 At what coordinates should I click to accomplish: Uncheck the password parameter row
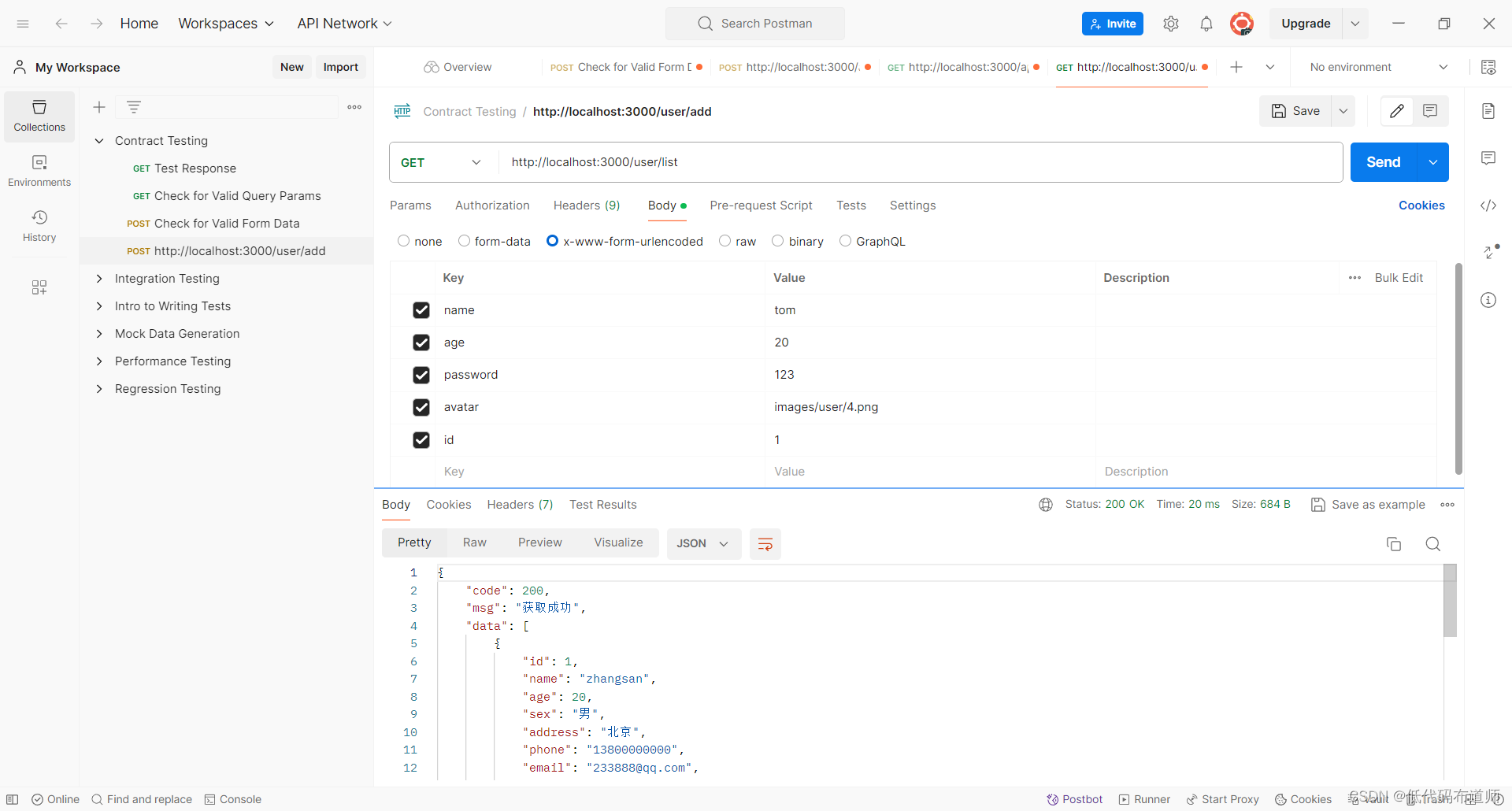(x=421, y=375)
